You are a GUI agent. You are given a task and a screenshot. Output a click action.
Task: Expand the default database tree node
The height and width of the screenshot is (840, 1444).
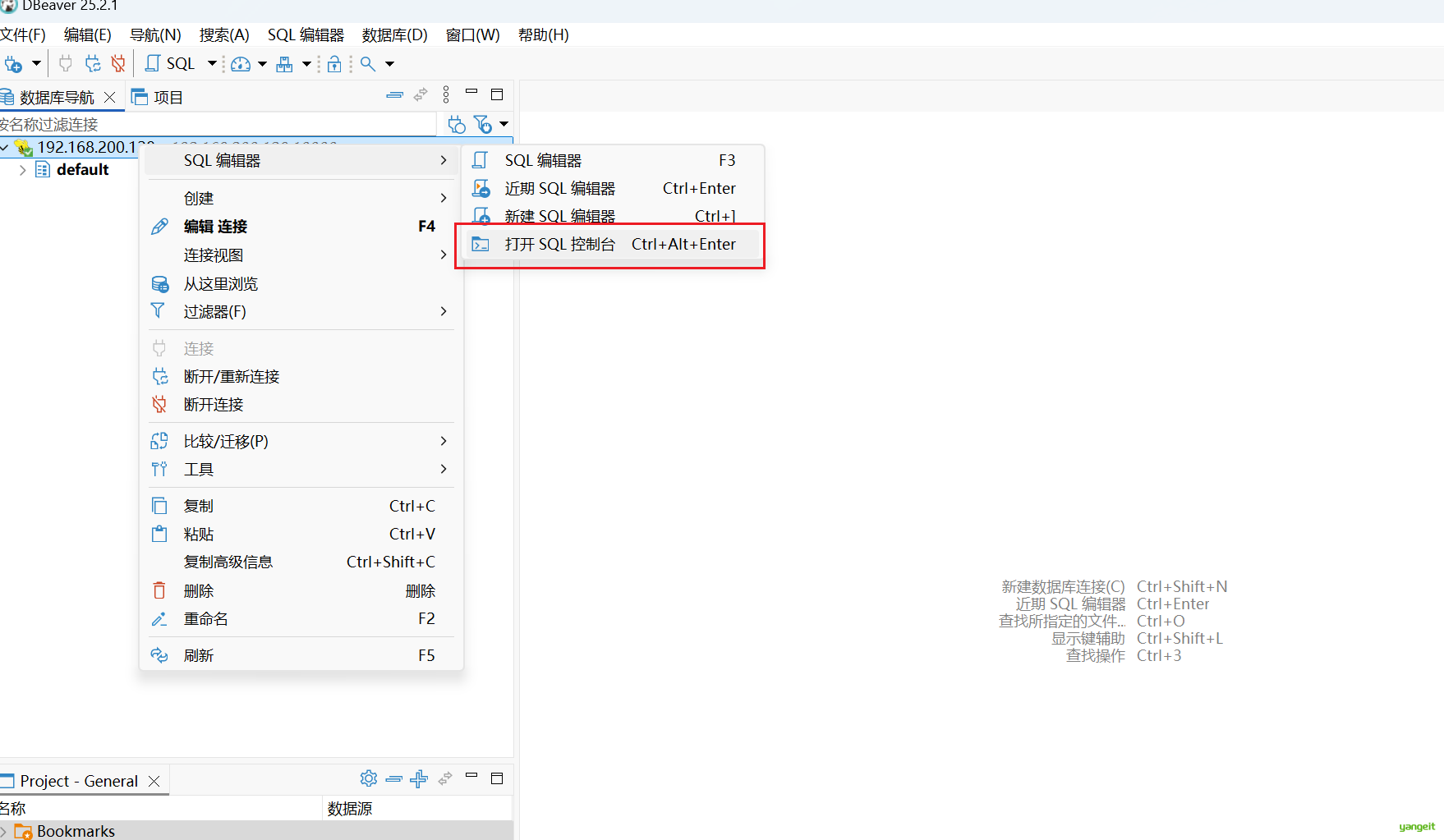coord(22,170)
